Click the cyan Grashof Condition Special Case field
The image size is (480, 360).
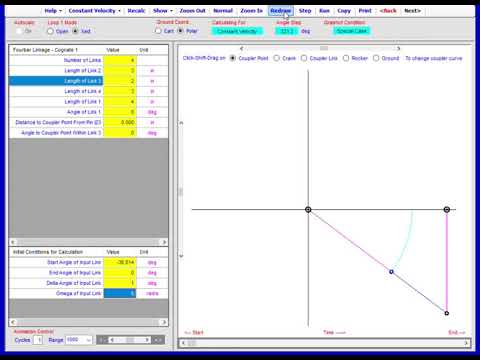click(351, 31)
